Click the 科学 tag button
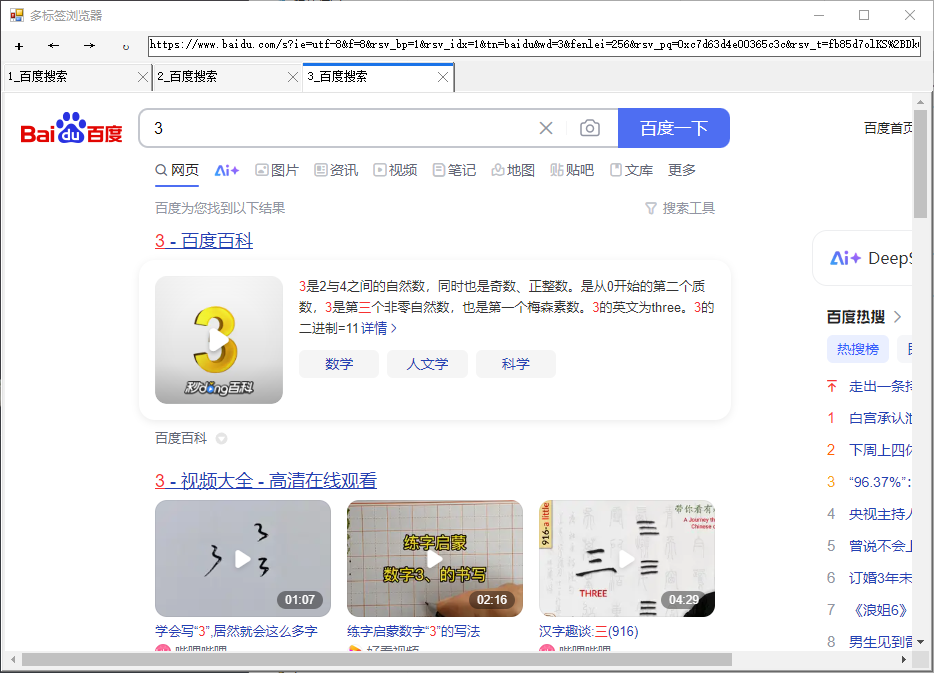The image size is (934, 673). pyautogui.click(x=516, y=364)
